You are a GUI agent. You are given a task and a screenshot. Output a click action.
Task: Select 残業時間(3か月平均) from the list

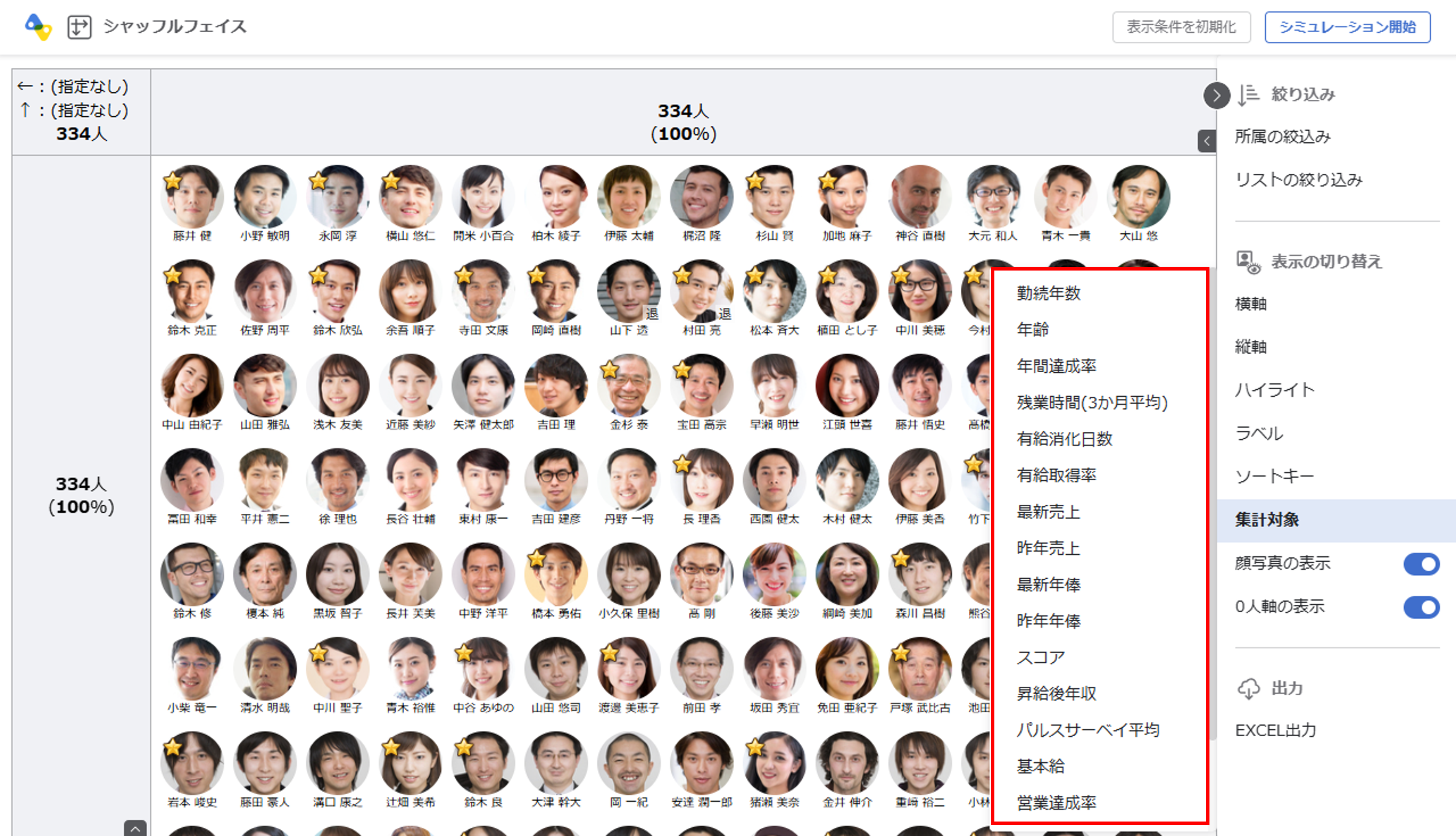[1092, 402]
